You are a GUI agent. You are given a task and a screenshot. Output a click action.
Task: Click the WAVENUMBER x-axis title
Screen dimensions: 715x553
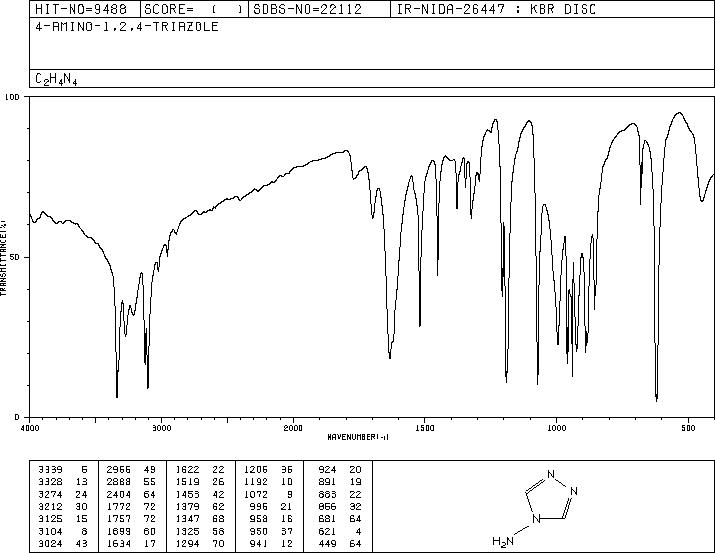358,437
